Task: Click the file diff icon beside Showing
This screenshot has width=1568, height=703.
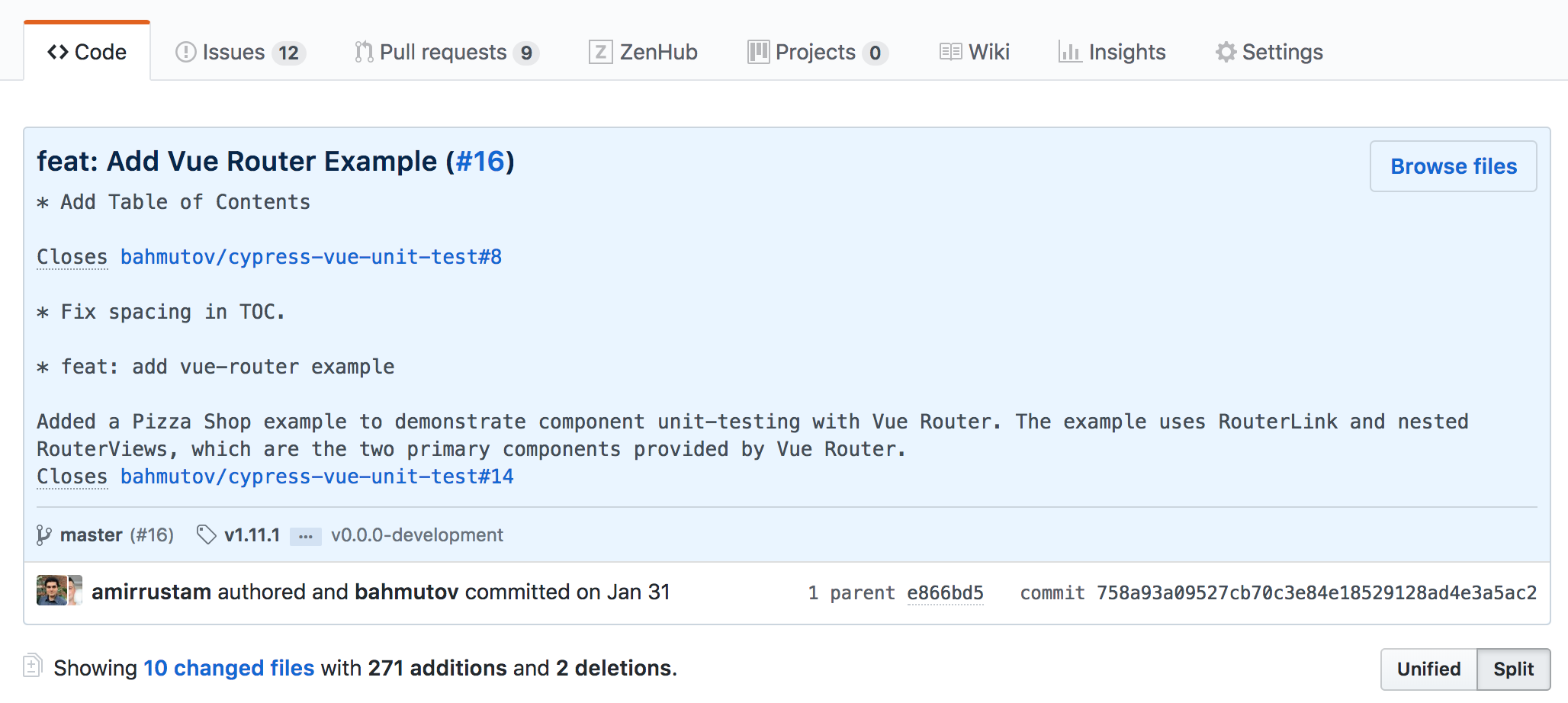Action: pyautogui.click(x=33, y=666)
